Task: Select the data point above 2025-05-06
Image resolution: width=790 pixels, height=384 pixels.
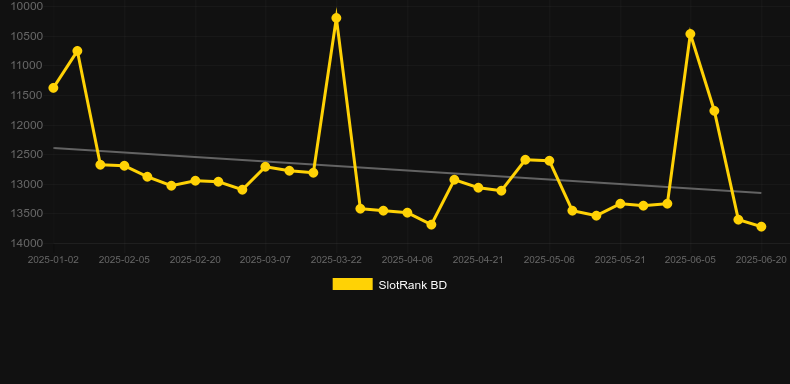Action: (549, 161)
